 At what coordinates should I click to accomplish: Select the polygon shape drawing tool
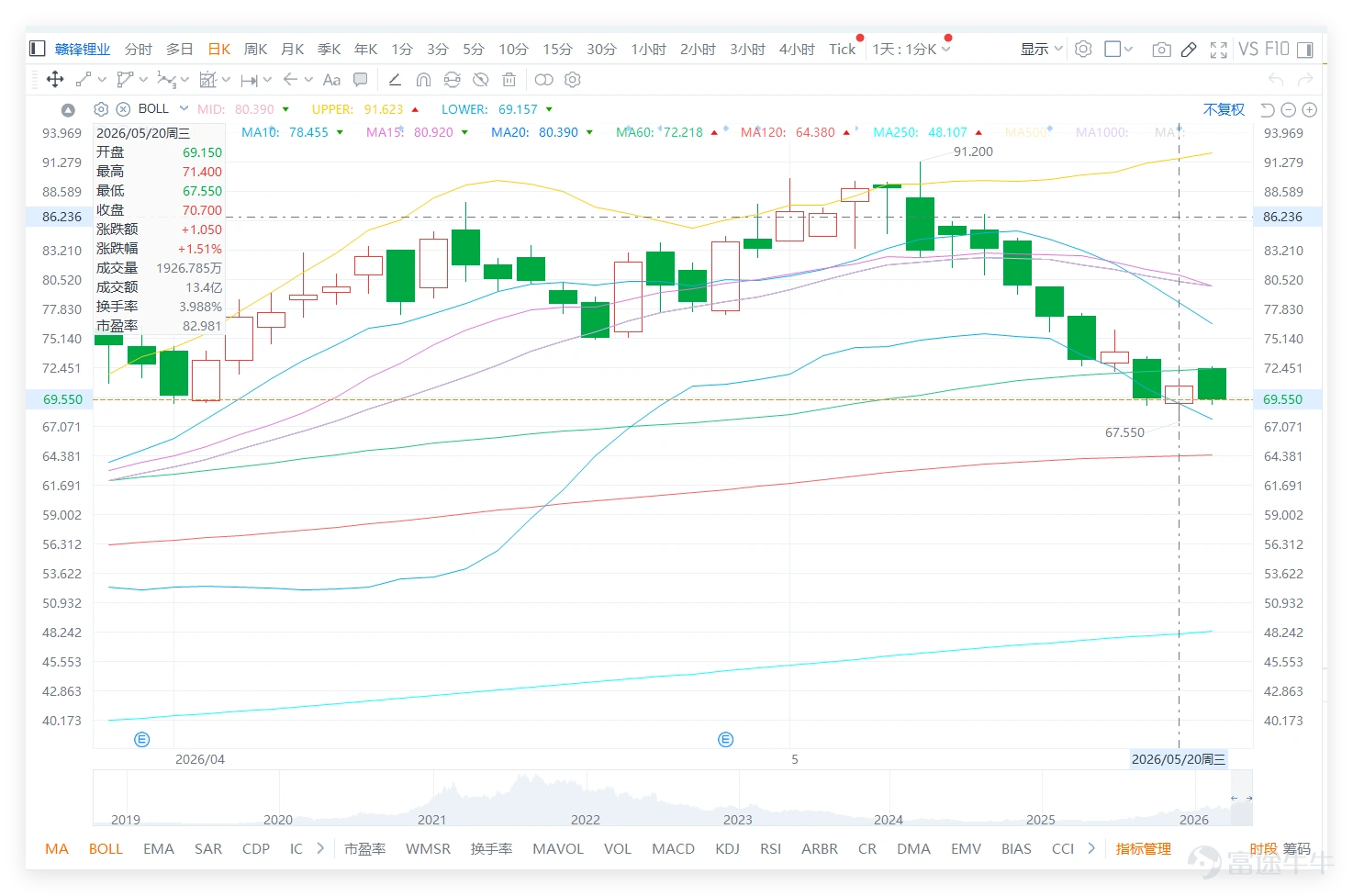click(x=125, y=80)
